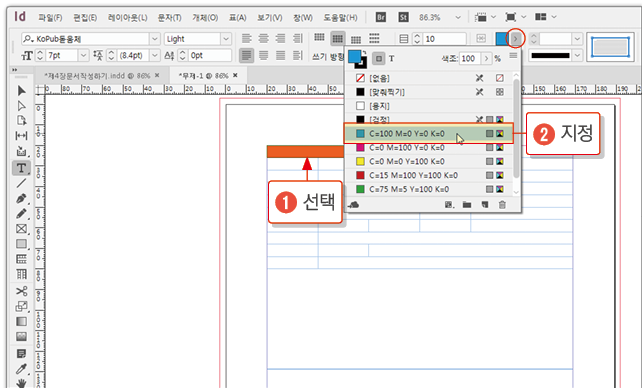Open the 레이아웃(L) menu
Screen dimensions: 642x388
[x=128, y=18]
